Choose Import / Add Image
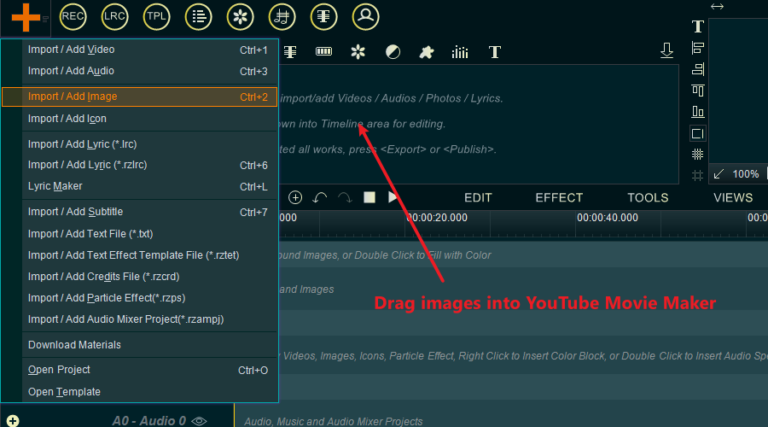Viewport: 768px width, 427px height. [x=140, y=96]
